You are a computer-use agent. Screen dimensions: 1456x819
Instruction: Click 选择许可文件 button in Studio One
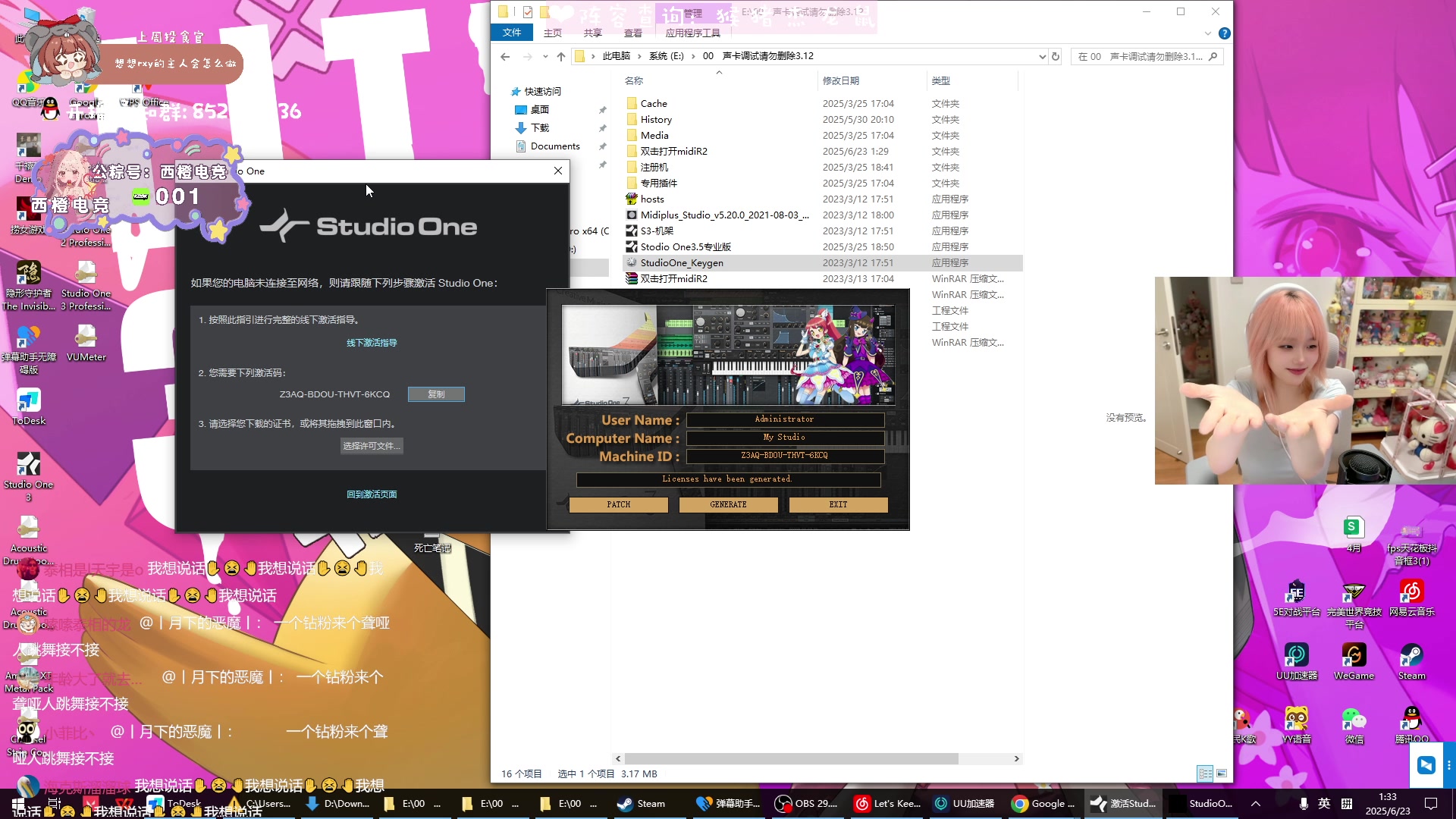click(x=371, y=446)
